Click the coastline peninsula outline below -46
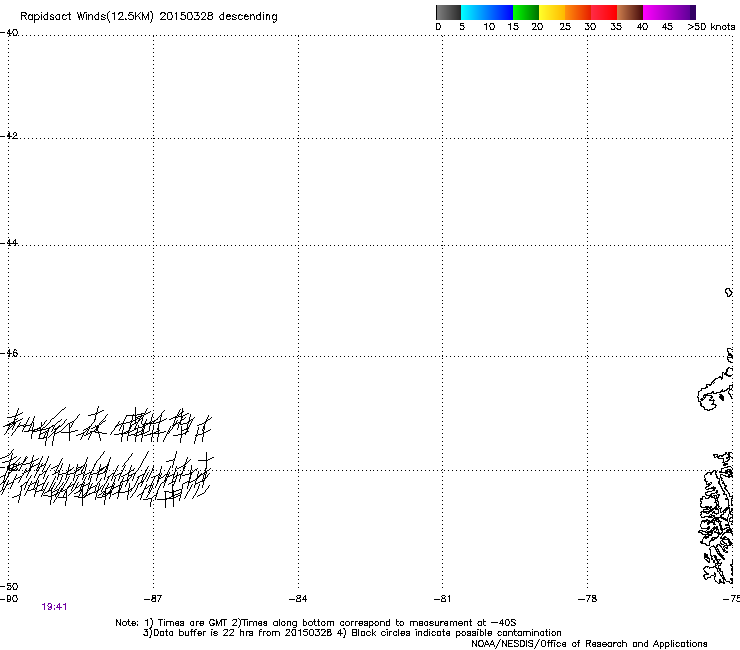Viewport: 740px width, 650px height. click(716, 388)
